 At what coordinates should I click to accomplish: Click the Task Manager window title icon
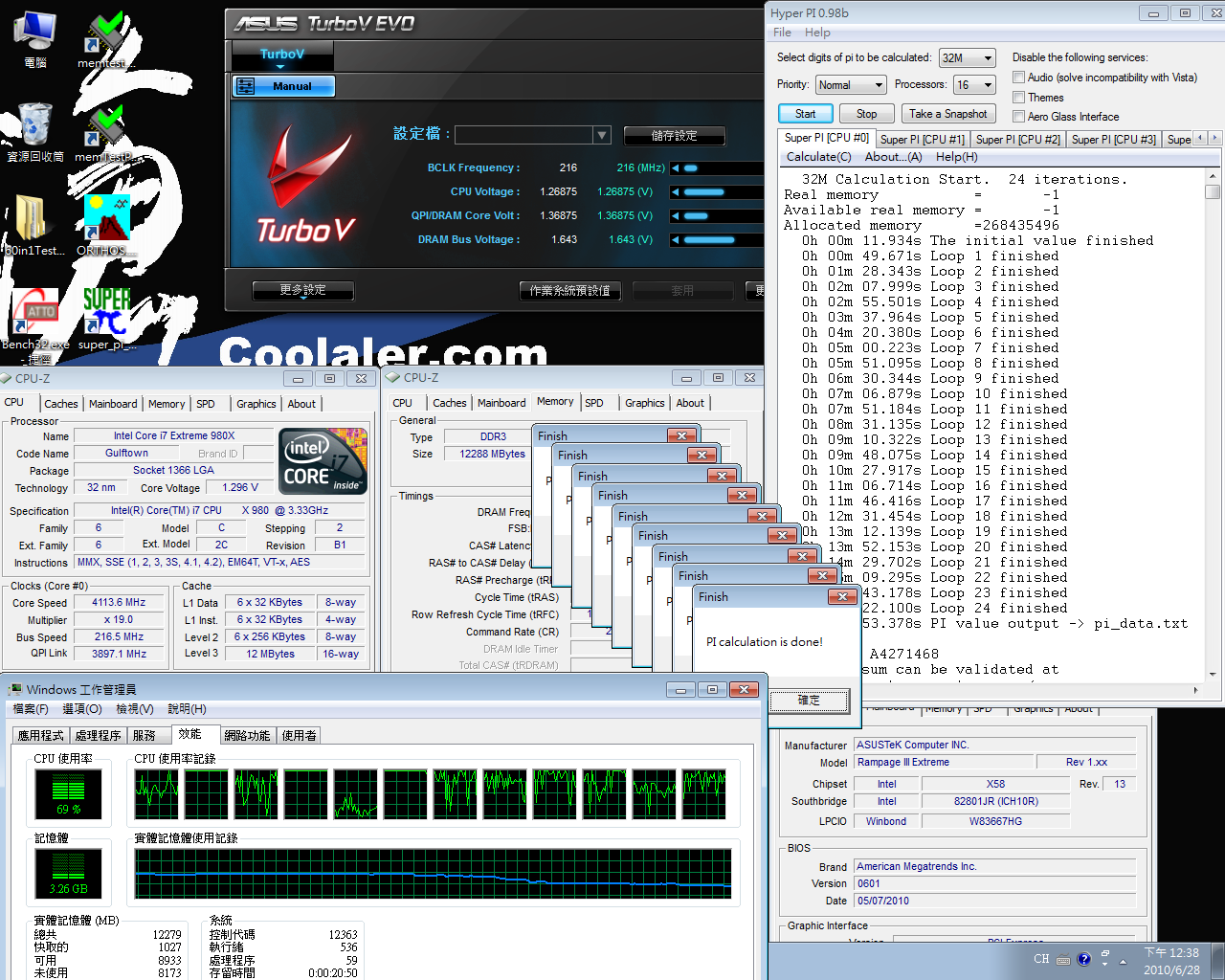click(15, 689)
